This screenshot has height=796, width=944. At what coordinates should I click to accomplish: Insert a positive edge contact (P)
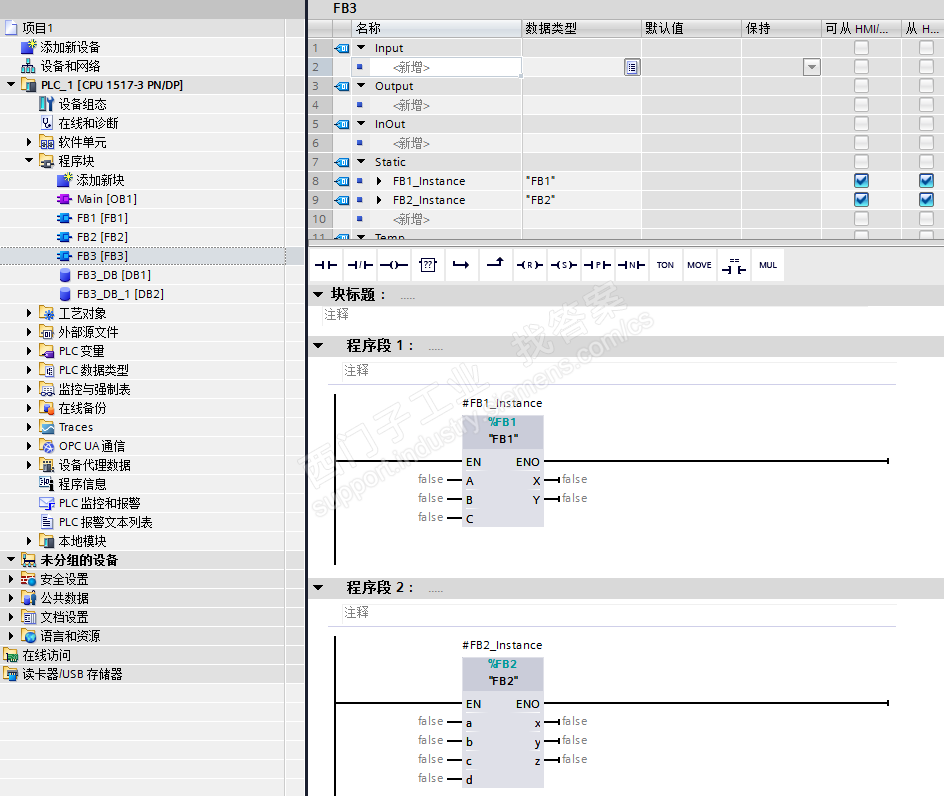coord(597,265)
